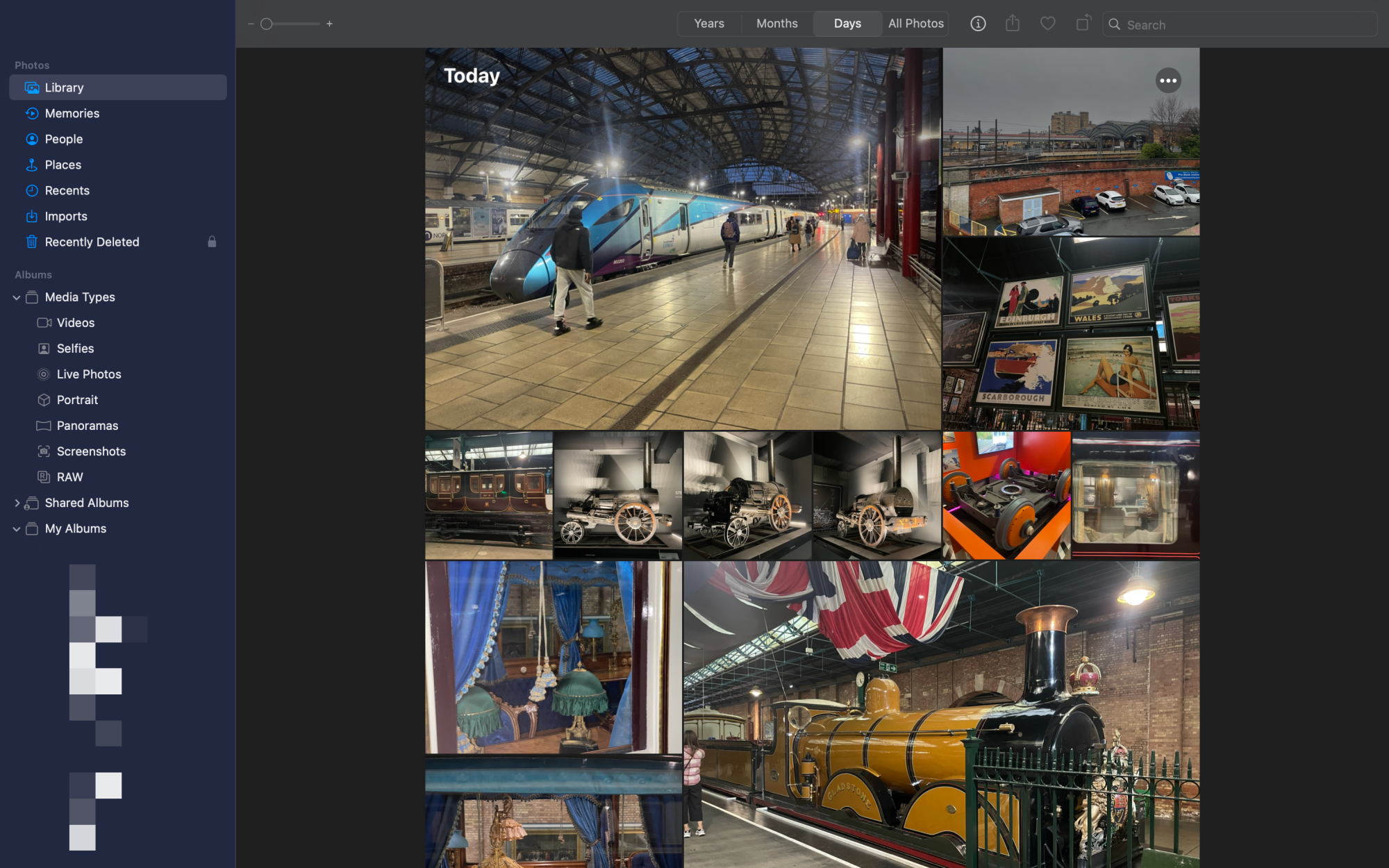Select the Shared Albums label
This screenshot has height=868, width=1389.
click(87, 503)
